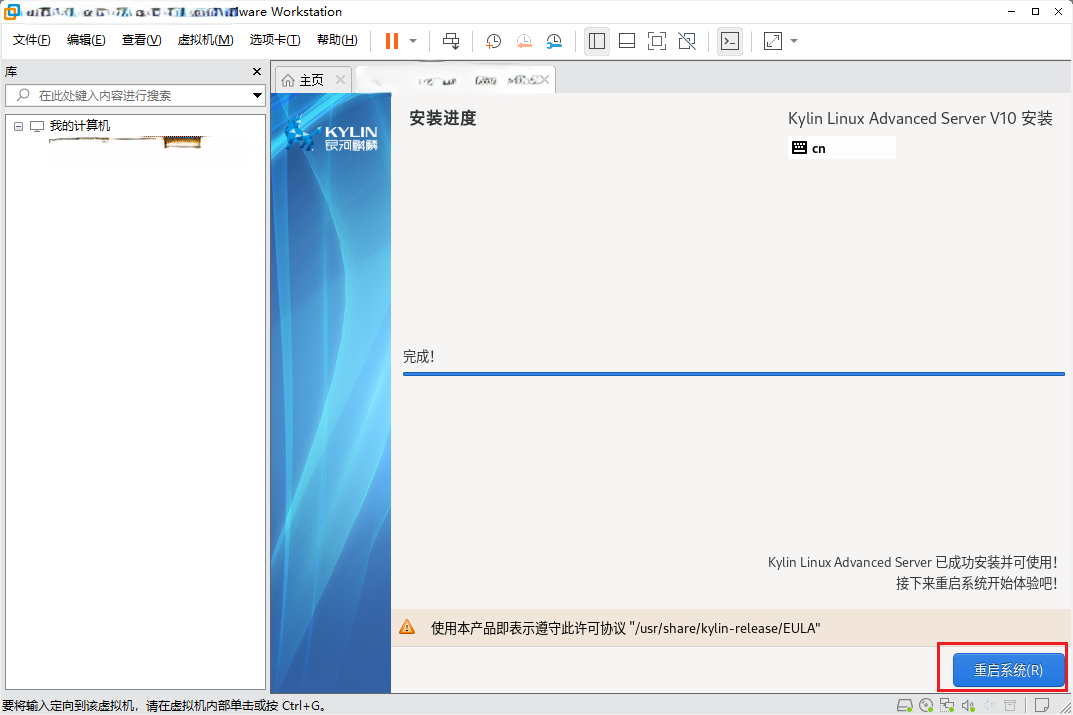Open the 虚拟机(M) menu
The width and height of the screenshot is (1073, 715).
[x=205, y=40]
